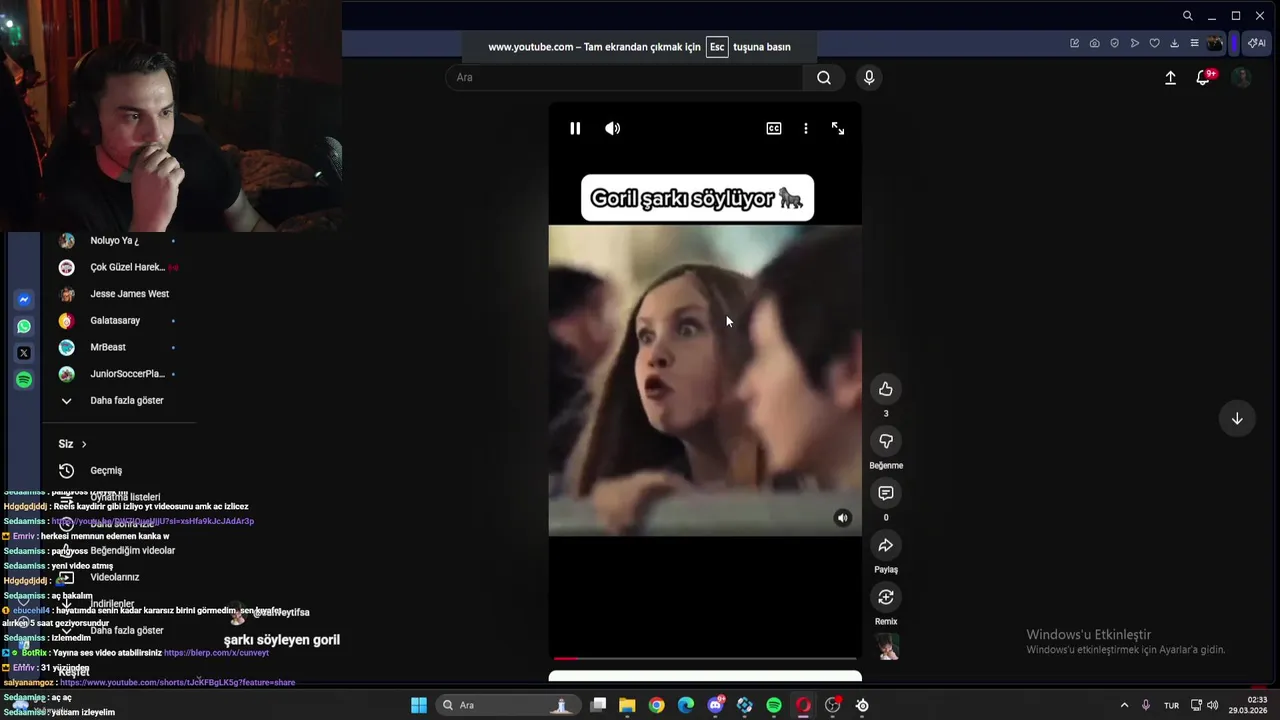This screenshot has height=720, width=1280.
Task: Click the small mute icon inside the video frame
Action: [842, 517]
